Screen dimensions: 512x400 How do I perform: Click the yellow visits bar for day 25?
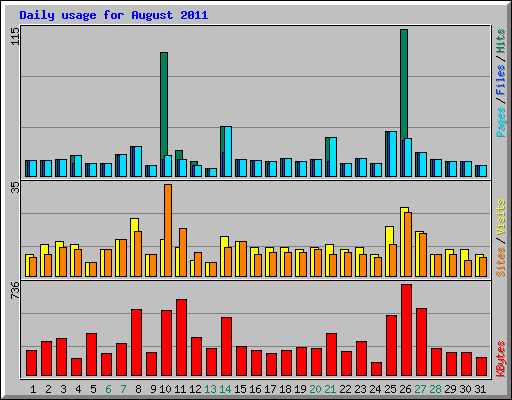pyautogui.click(x=388, y=251)
